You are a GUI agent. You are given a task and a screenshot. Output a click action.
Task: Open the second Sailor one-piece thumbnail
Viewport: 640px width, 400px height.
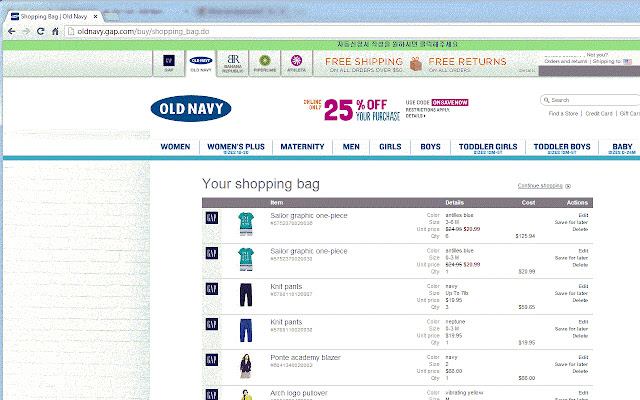[x=246, y=259]
